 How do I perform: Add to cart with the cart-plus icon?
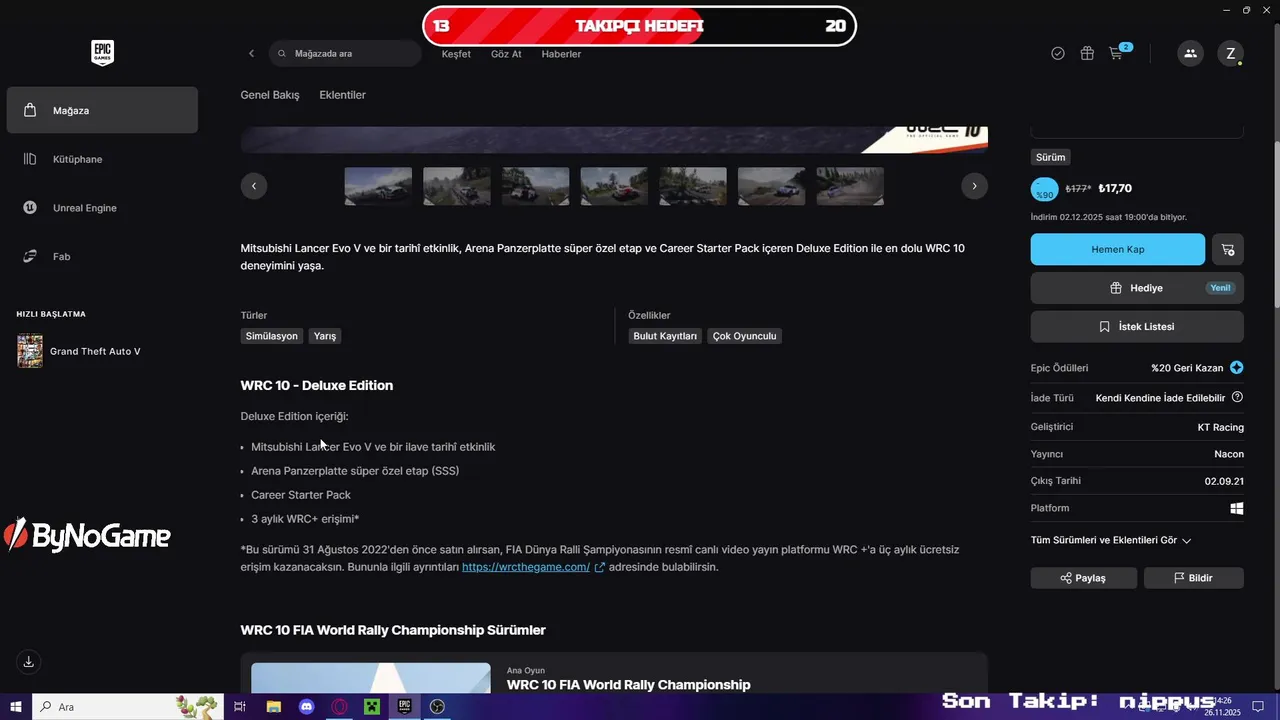pyautogui.click(x=1228, y=249)
